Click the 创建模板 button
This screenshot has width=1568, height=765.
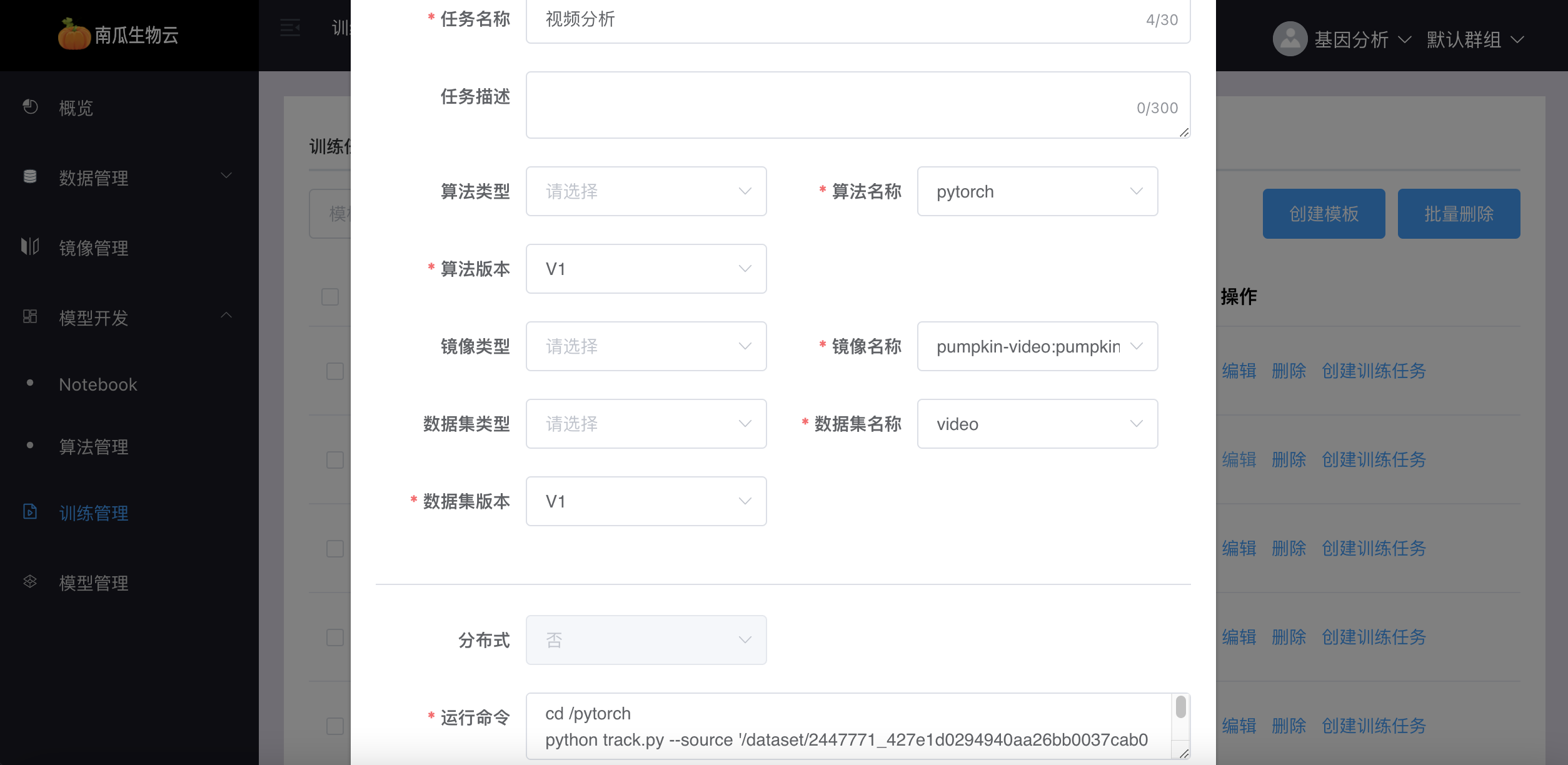point(1324,214)
